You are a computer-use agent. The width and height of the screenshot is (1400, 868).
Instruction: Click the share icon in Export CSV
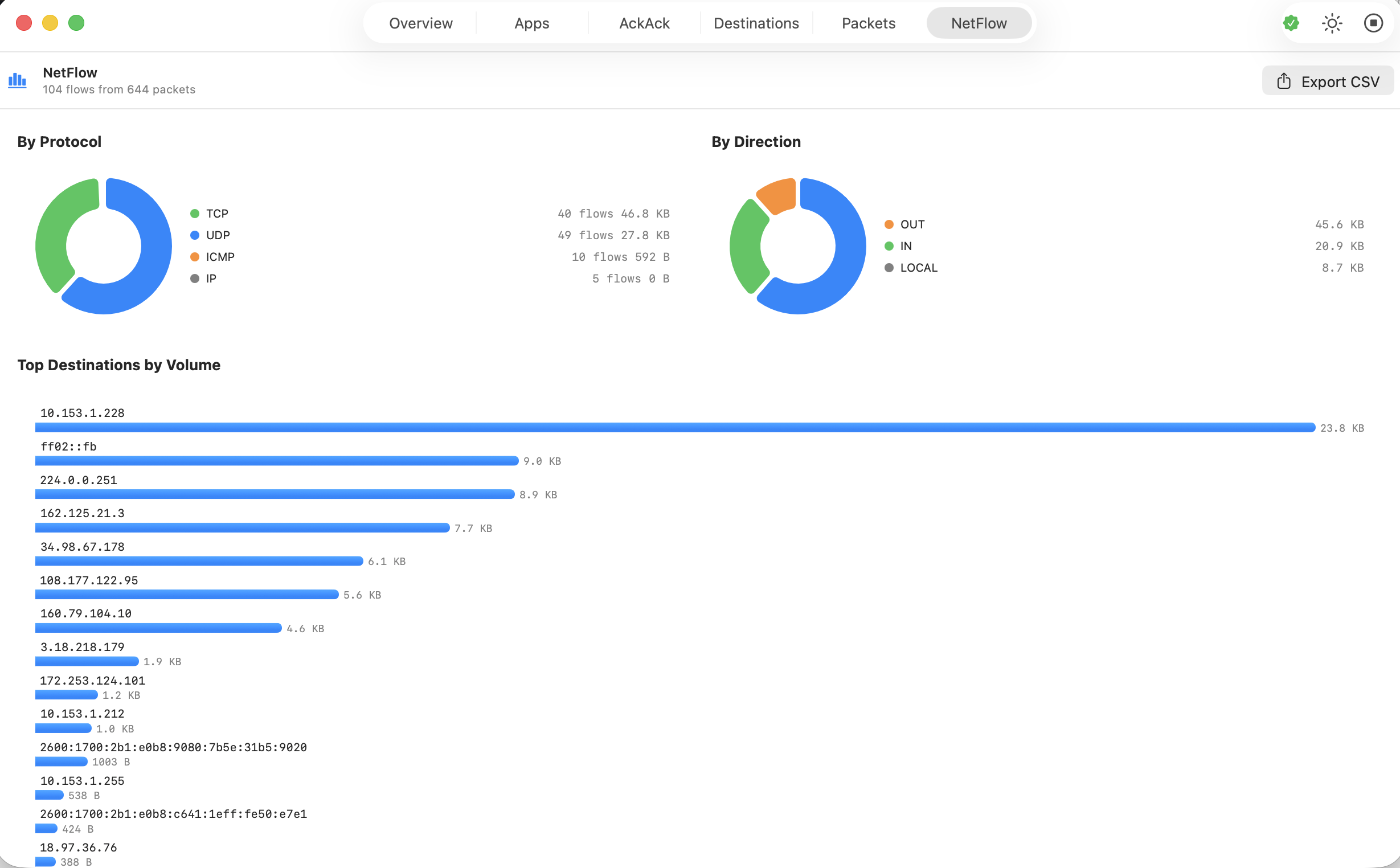(x=1283, y=81)
